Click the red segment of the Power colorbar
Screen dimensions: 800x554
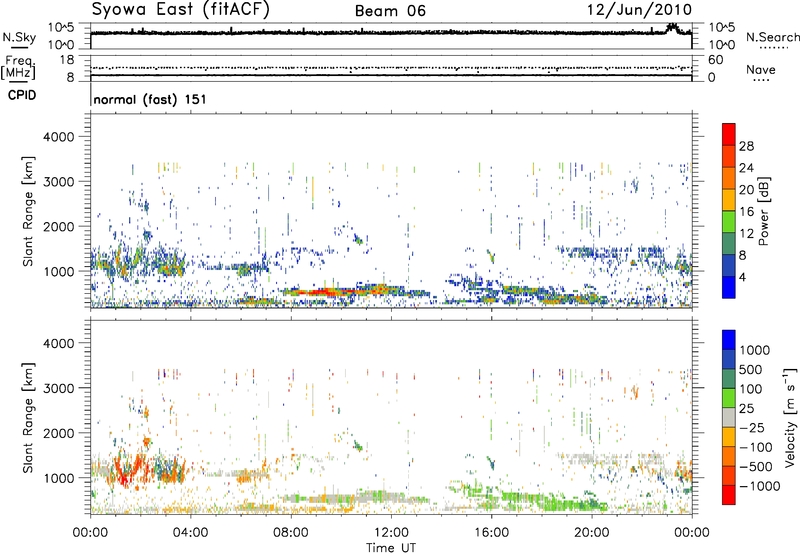(x=729, y=134)
